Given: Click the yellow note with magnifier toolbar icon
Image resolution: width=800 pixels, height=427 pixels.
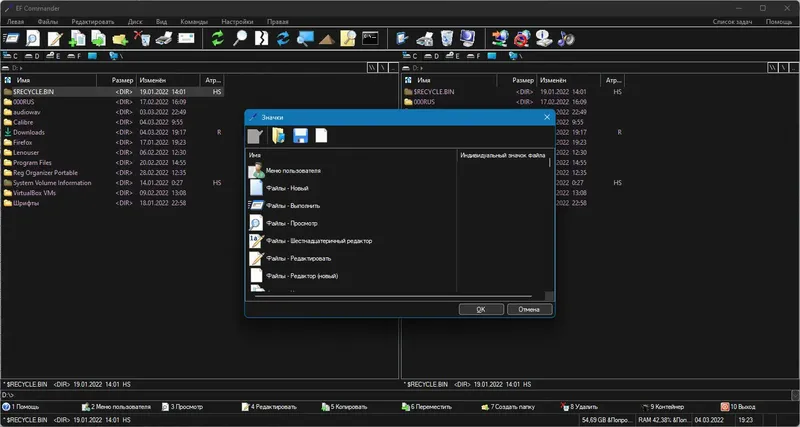Looking at the screenshot, I should click(x=348, y=39).
